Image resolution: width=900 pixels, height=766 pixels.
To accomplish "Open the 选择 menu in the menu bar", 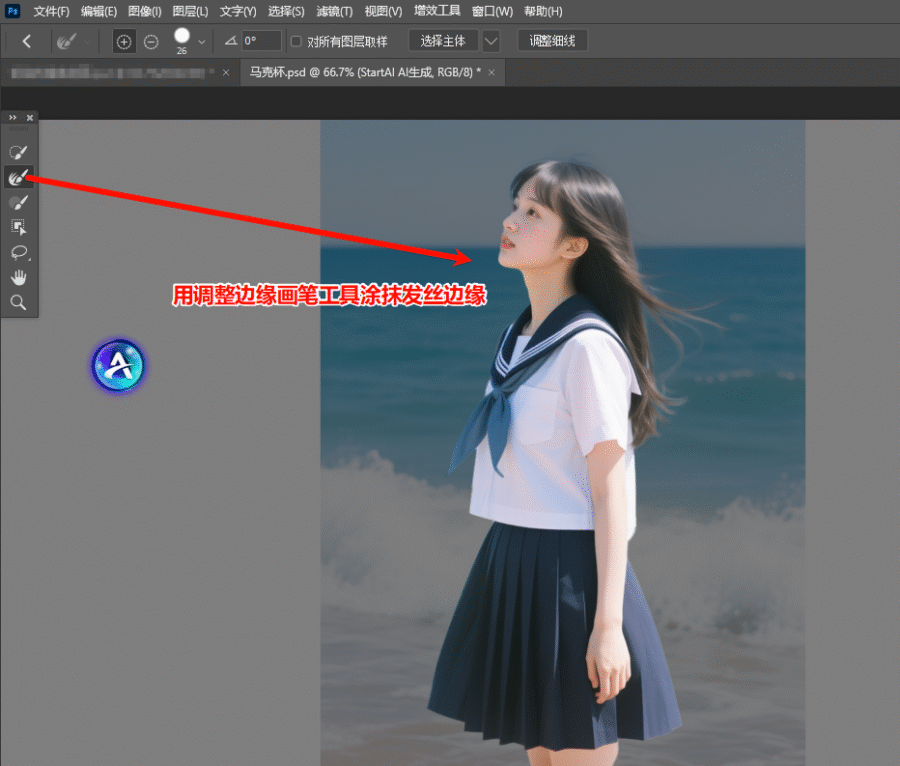I will (285, 11).
